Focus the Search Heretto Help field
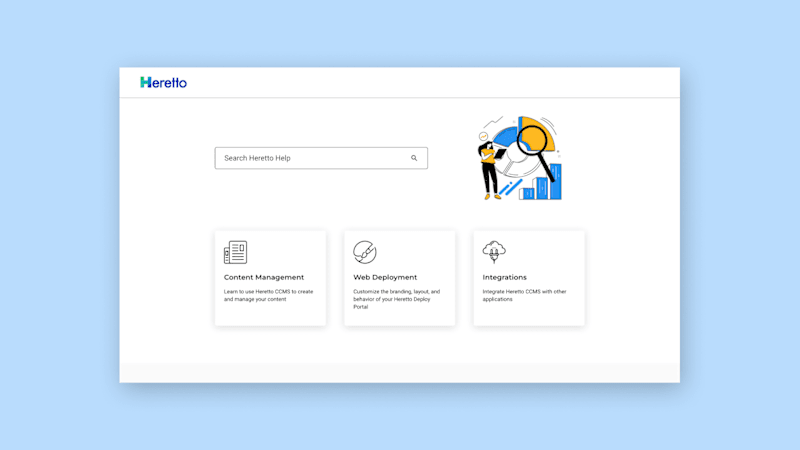Screen dimensions: 800x450 tap(321, 158)
